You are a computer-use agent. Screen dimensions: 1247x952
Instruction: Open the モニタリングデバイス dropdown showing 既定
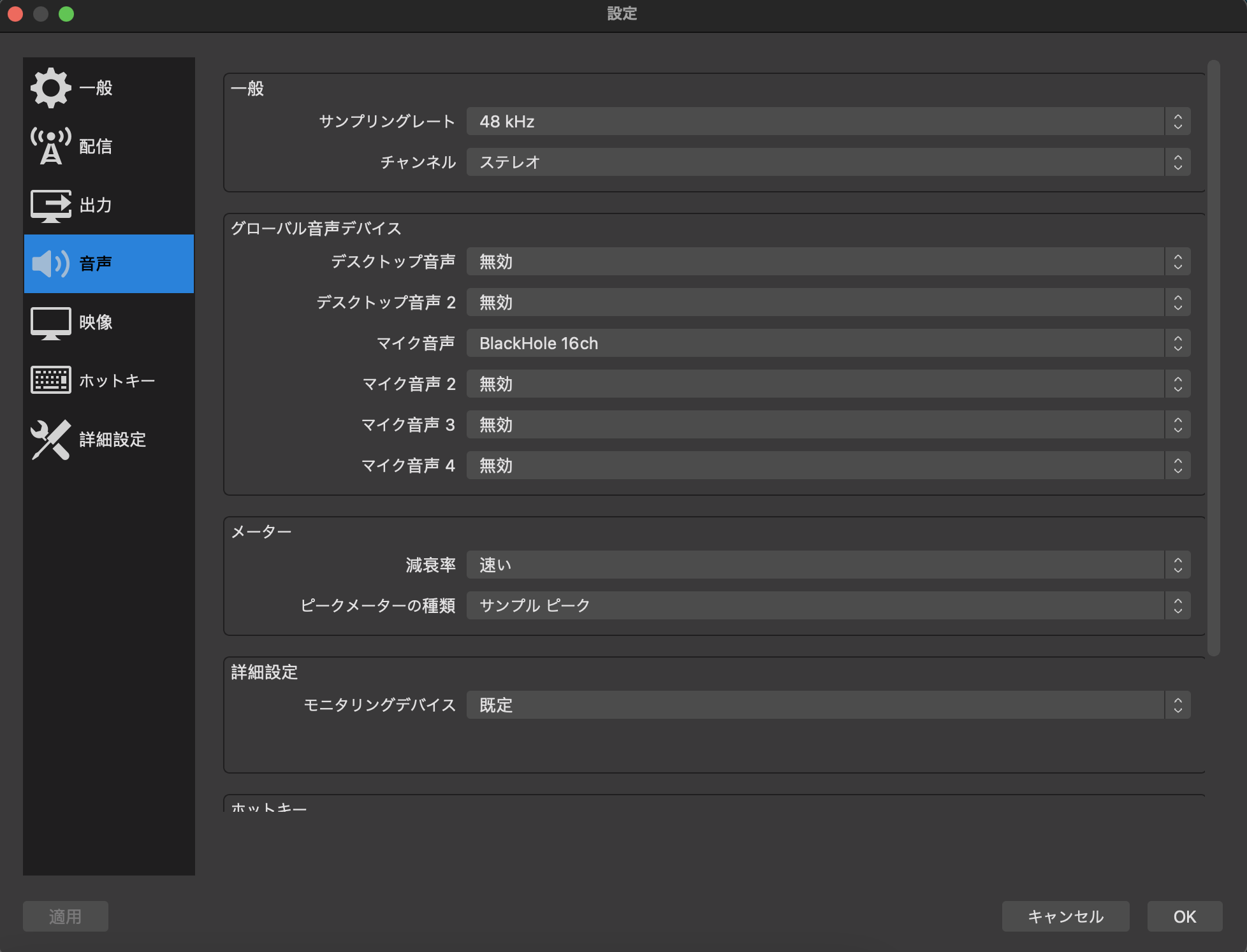pyautogui.click(x=822, y=705)
